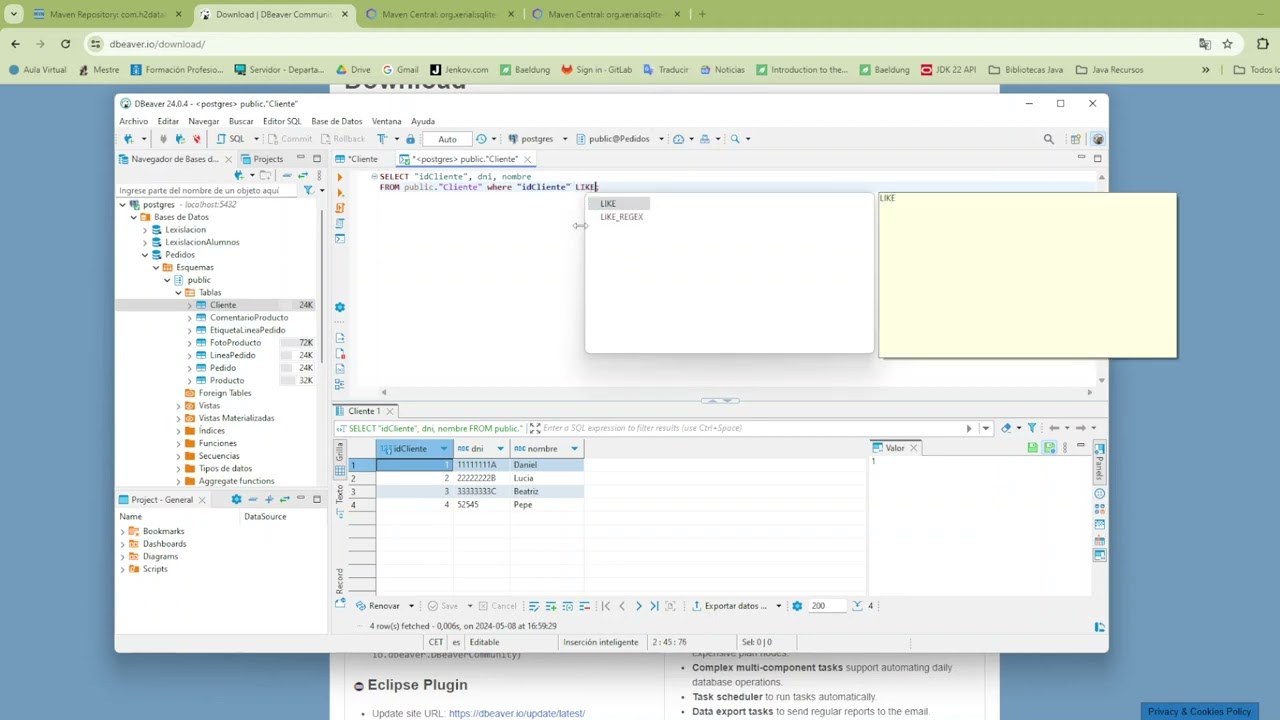Click the transaction log clock icon
This screenshot has width=1280, height=720.
(481, 139)
